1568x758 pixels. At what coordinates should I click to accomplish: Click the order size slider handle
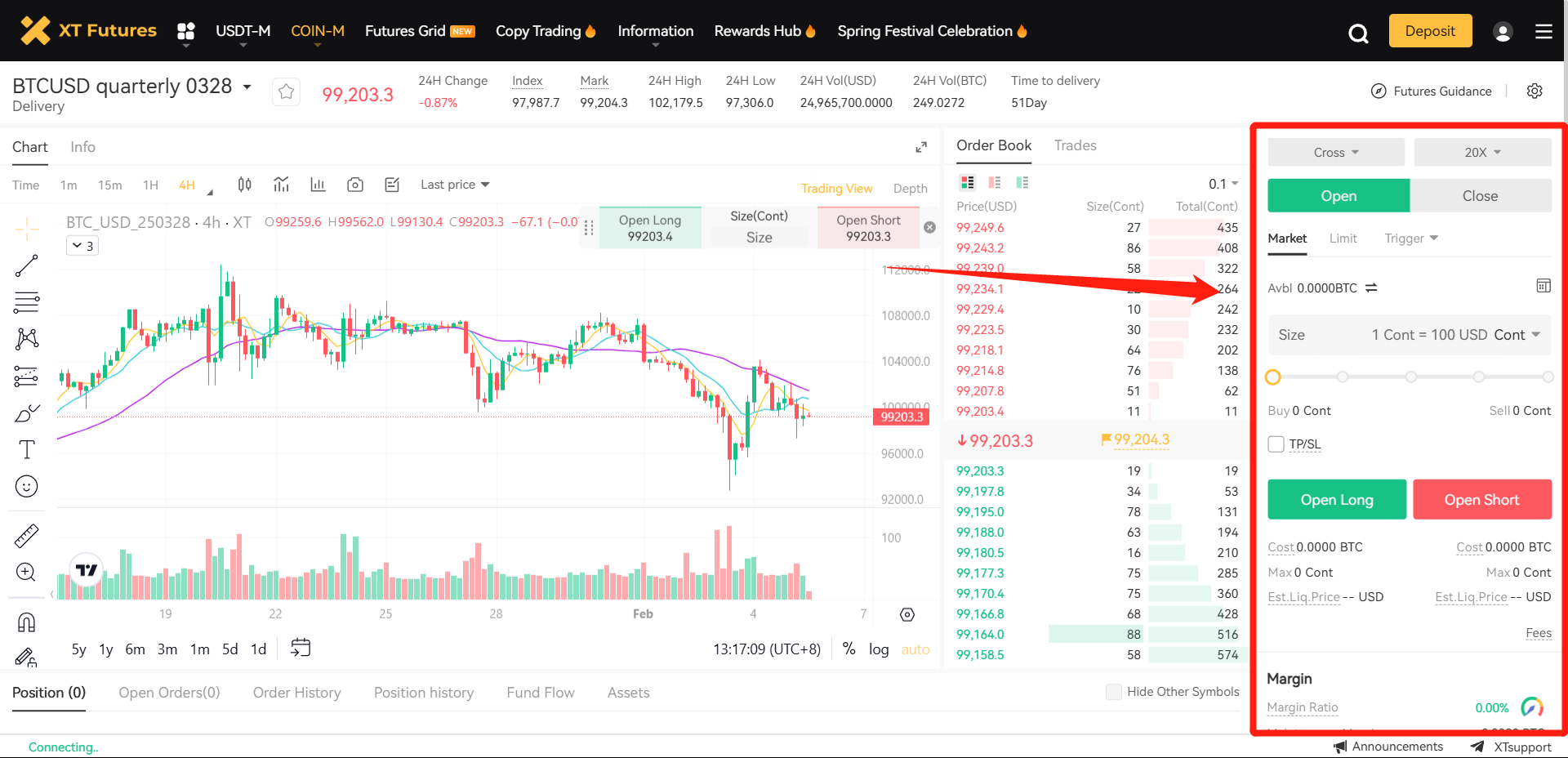[1272, 377]
